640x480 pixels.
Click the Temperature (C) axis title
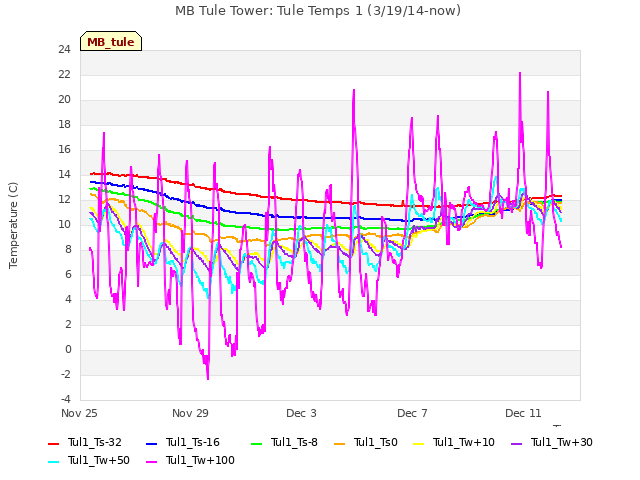tap(13, 225)
